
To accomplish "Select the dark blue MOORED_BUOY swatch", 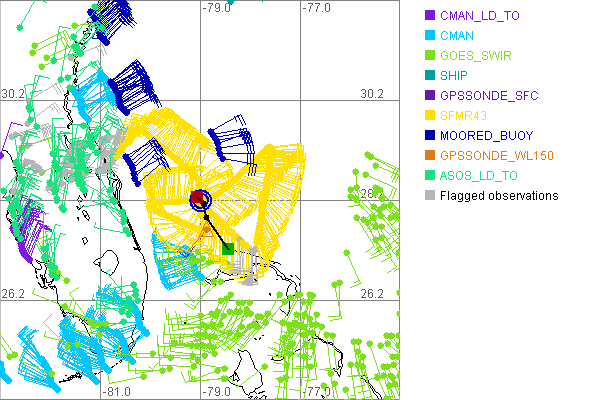I will [430, 135].
